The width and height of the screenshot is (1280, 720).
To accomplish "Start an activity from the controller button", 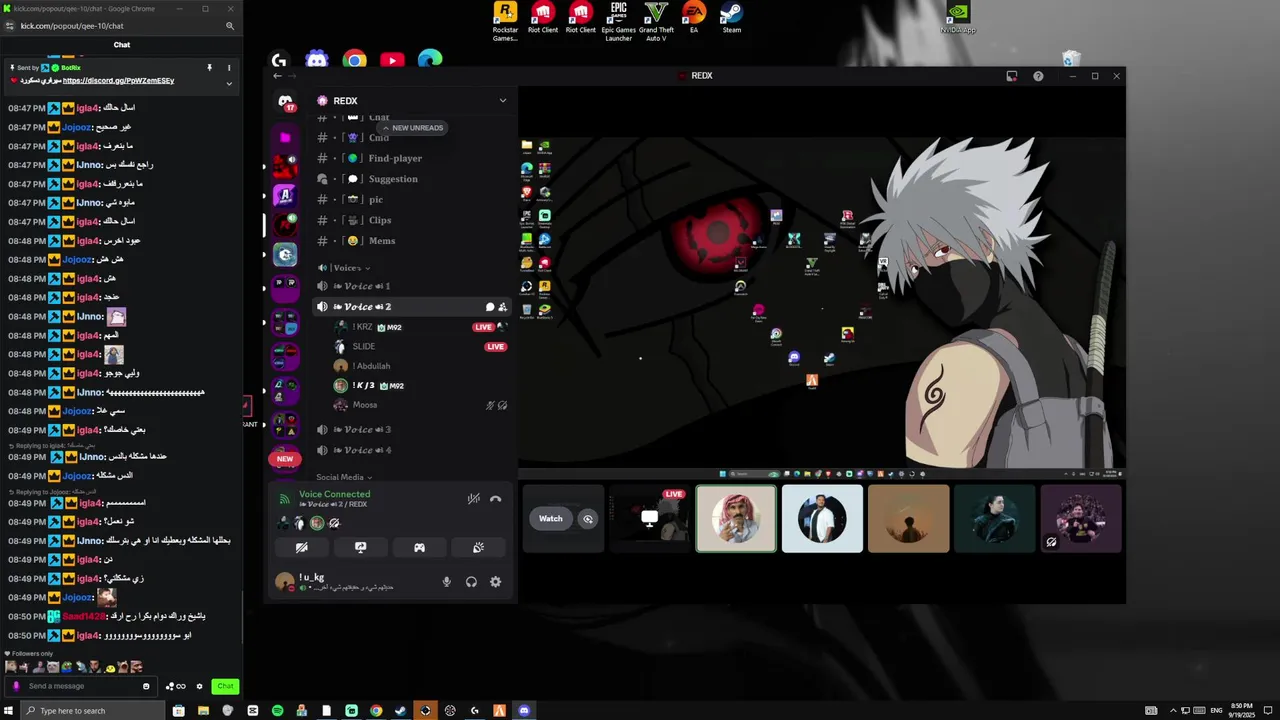I will pyautogui.click(x=419, y=548).
